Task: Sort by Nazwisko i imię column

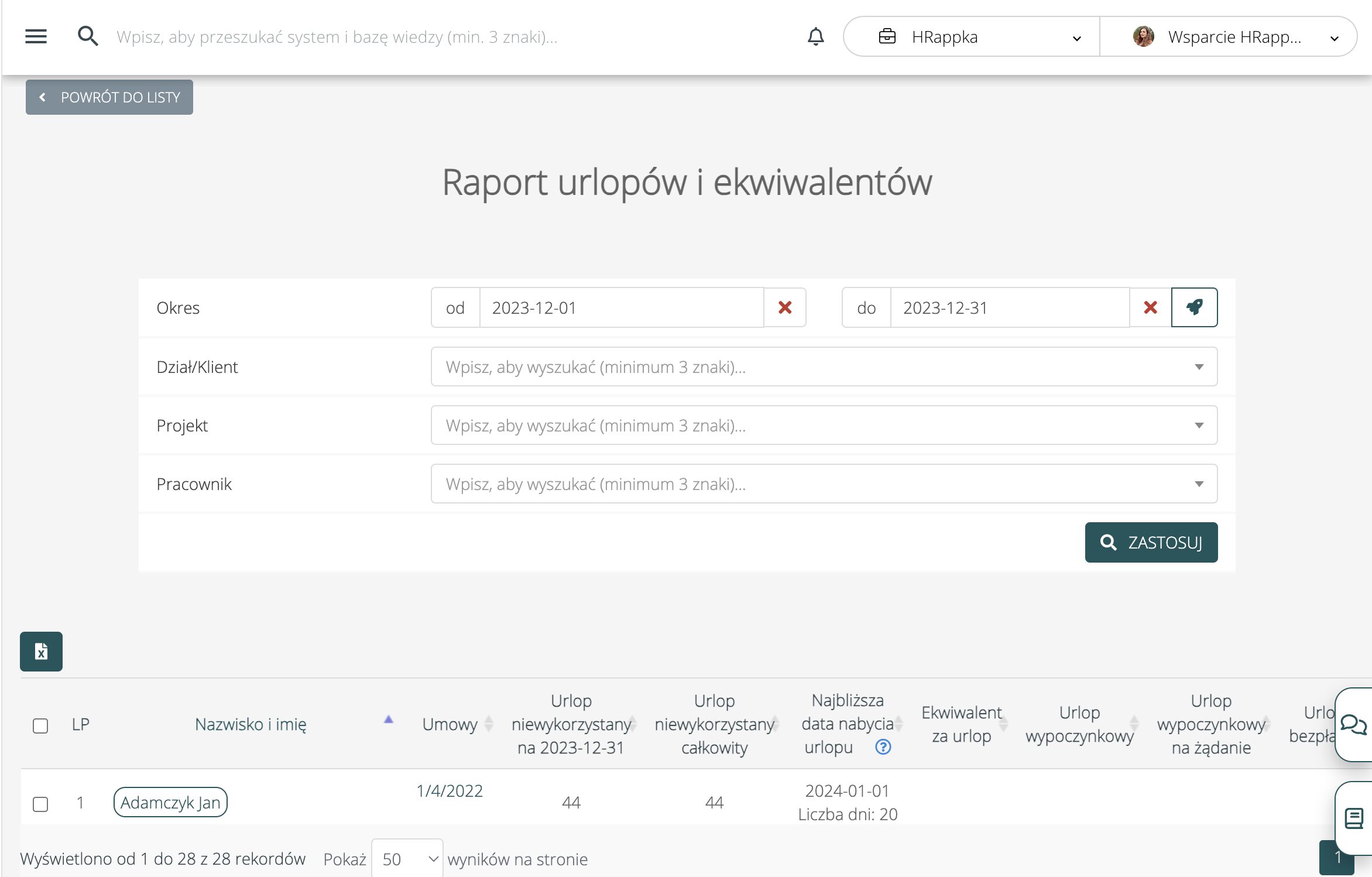Action: point(251,724)
